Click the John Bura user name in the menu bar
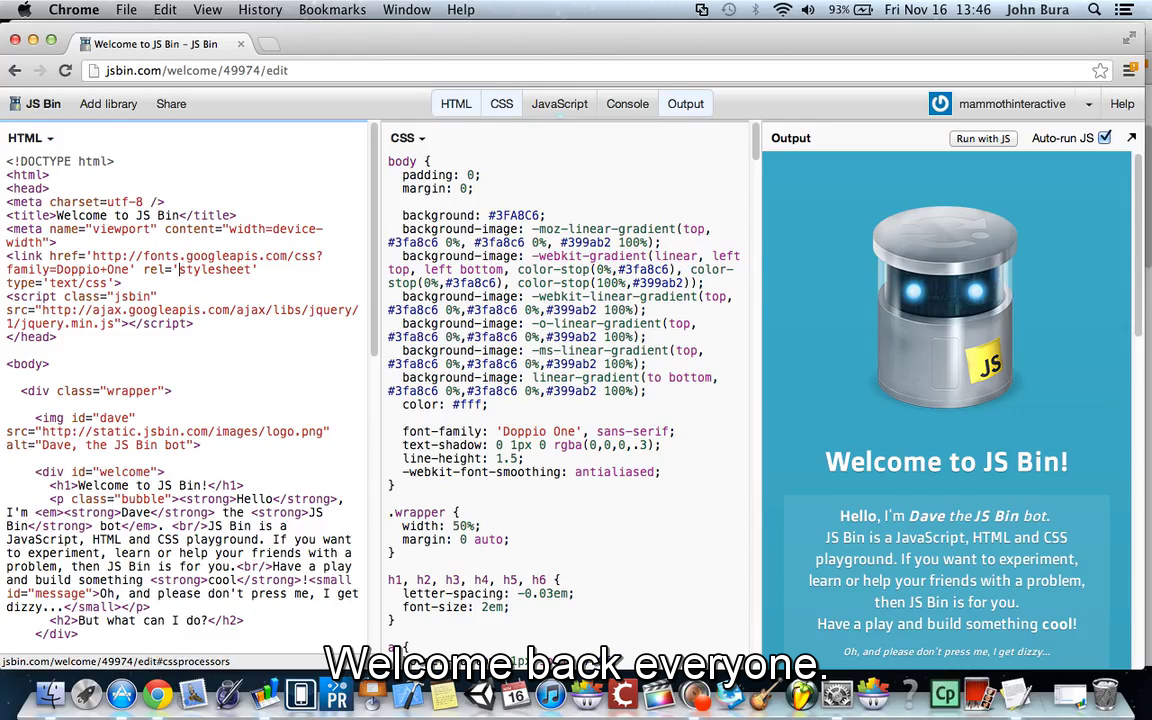The height and width of the screenshot is (720, 1152). coord(1037,10)
